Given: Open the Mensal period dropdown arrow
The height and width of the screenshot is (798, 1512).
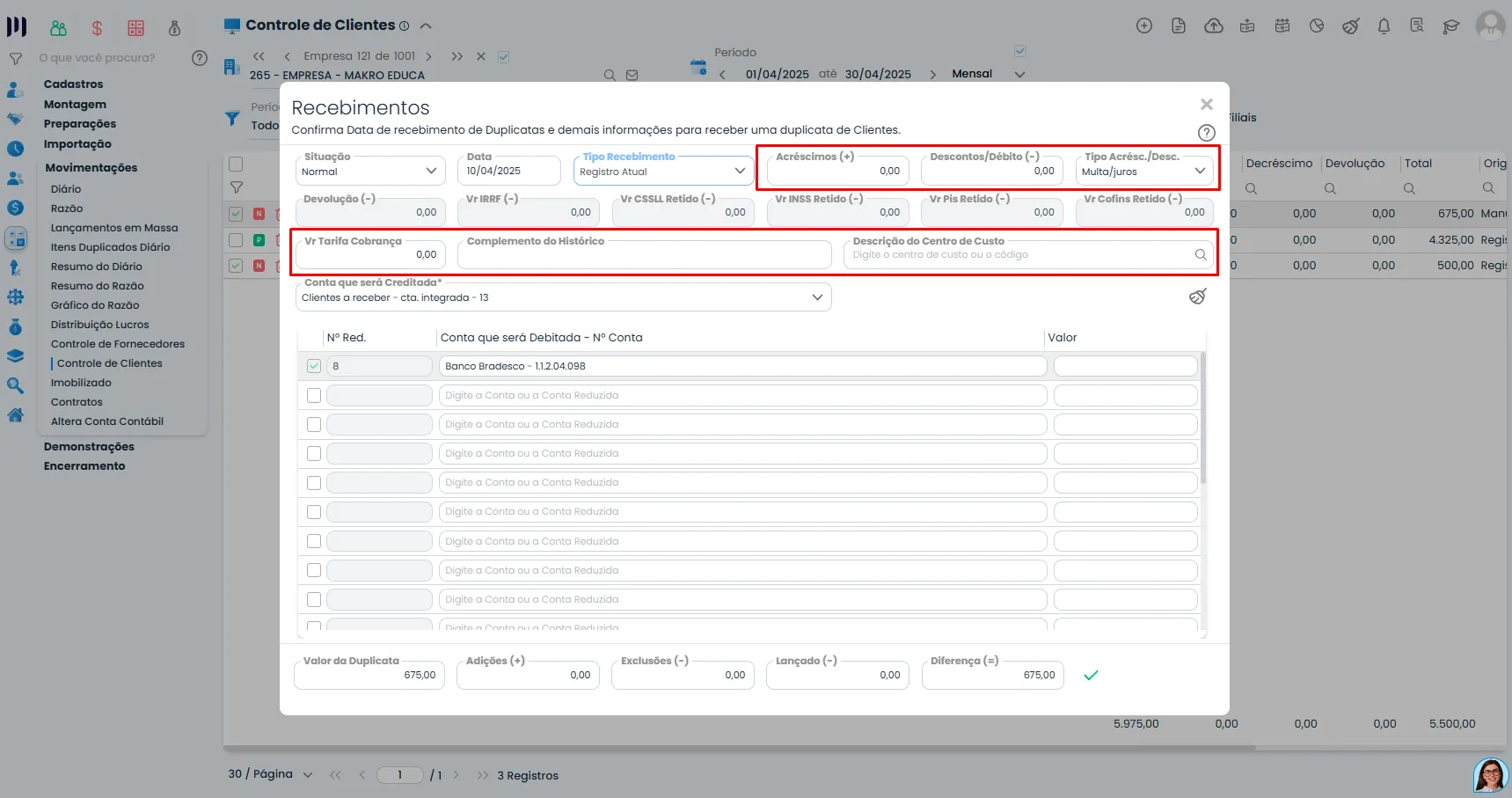Looking at the screenshot, I should [x=1020, y=75].
